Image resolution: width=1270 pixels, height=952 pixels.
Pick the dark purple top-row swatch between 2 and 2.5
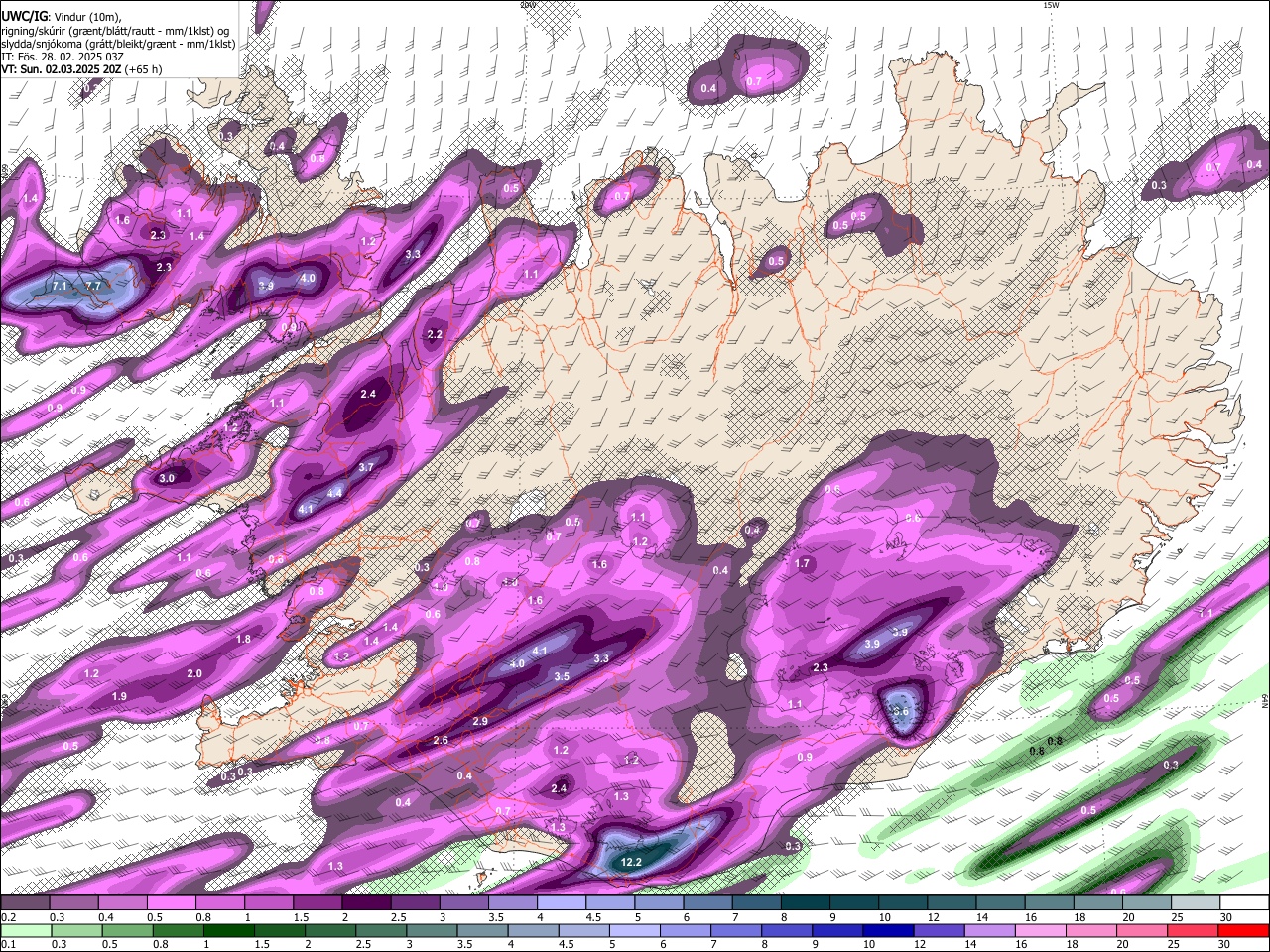pos(366,903)
